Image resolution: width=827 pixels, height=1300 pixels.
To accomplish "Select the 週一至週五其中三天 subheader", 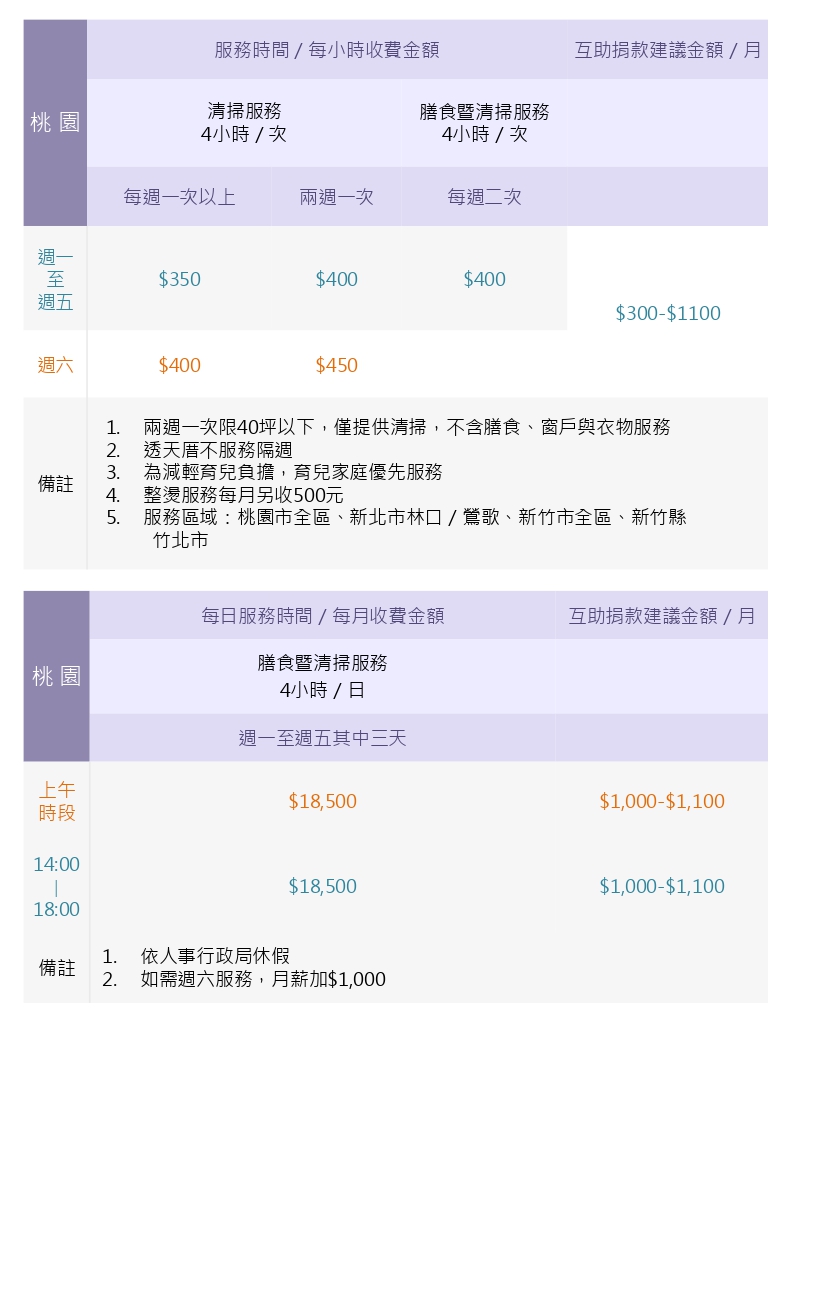I will (323, 739).
